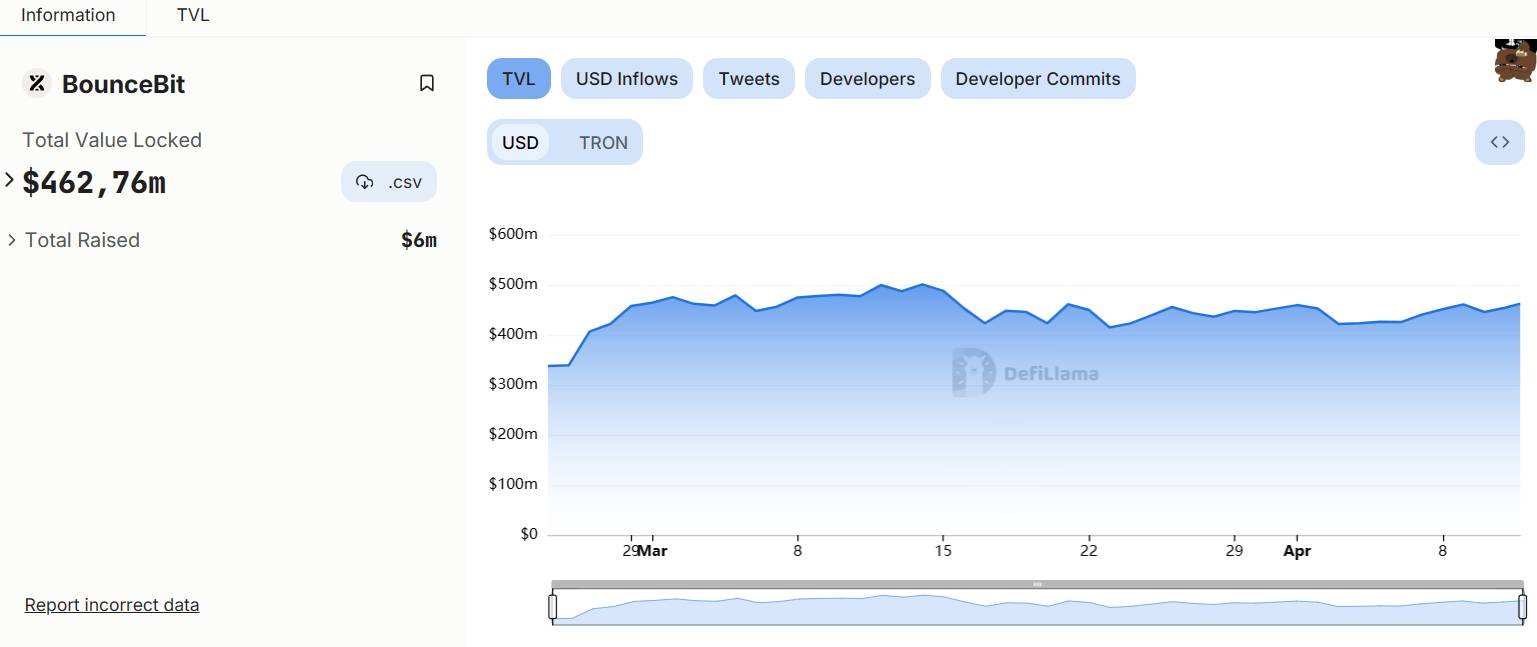Image resolution: width=1537 pixels, height=647 pixels.
Task: Open the TVL tab
Action: click(193, 16)
